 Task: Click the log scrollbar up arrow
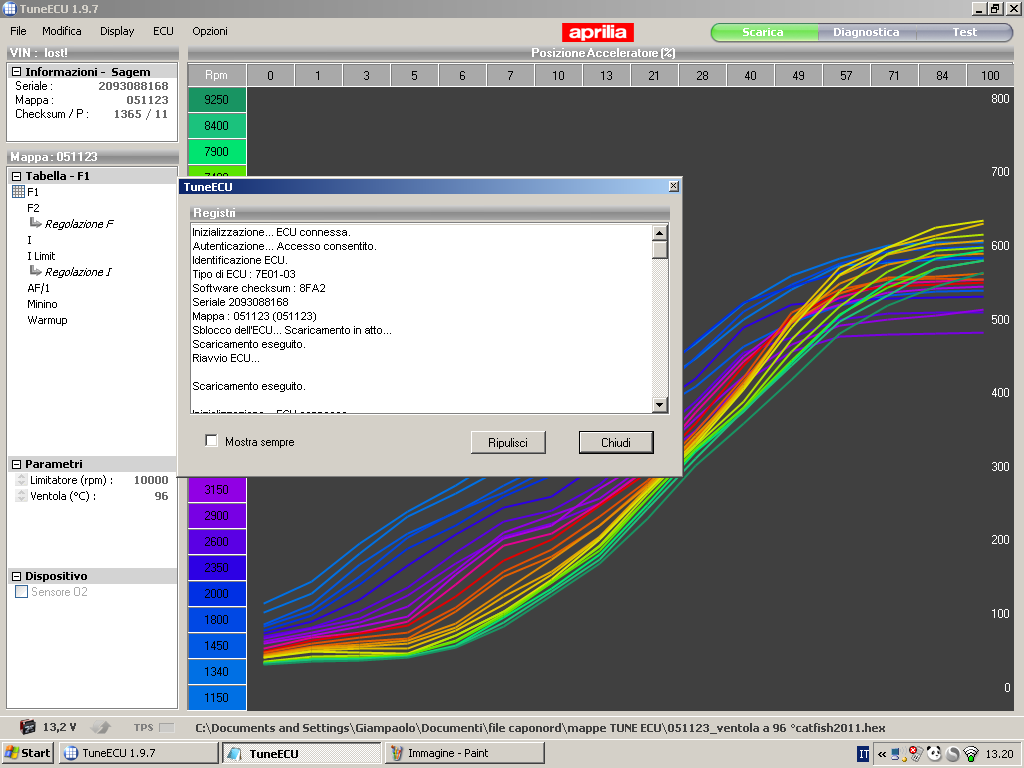click(660, 233)
